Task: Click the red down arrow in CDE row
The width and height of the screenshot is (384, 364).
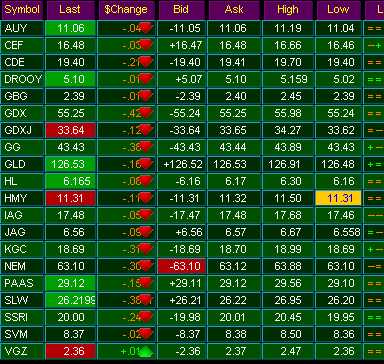Action: (x=146, y=62)
